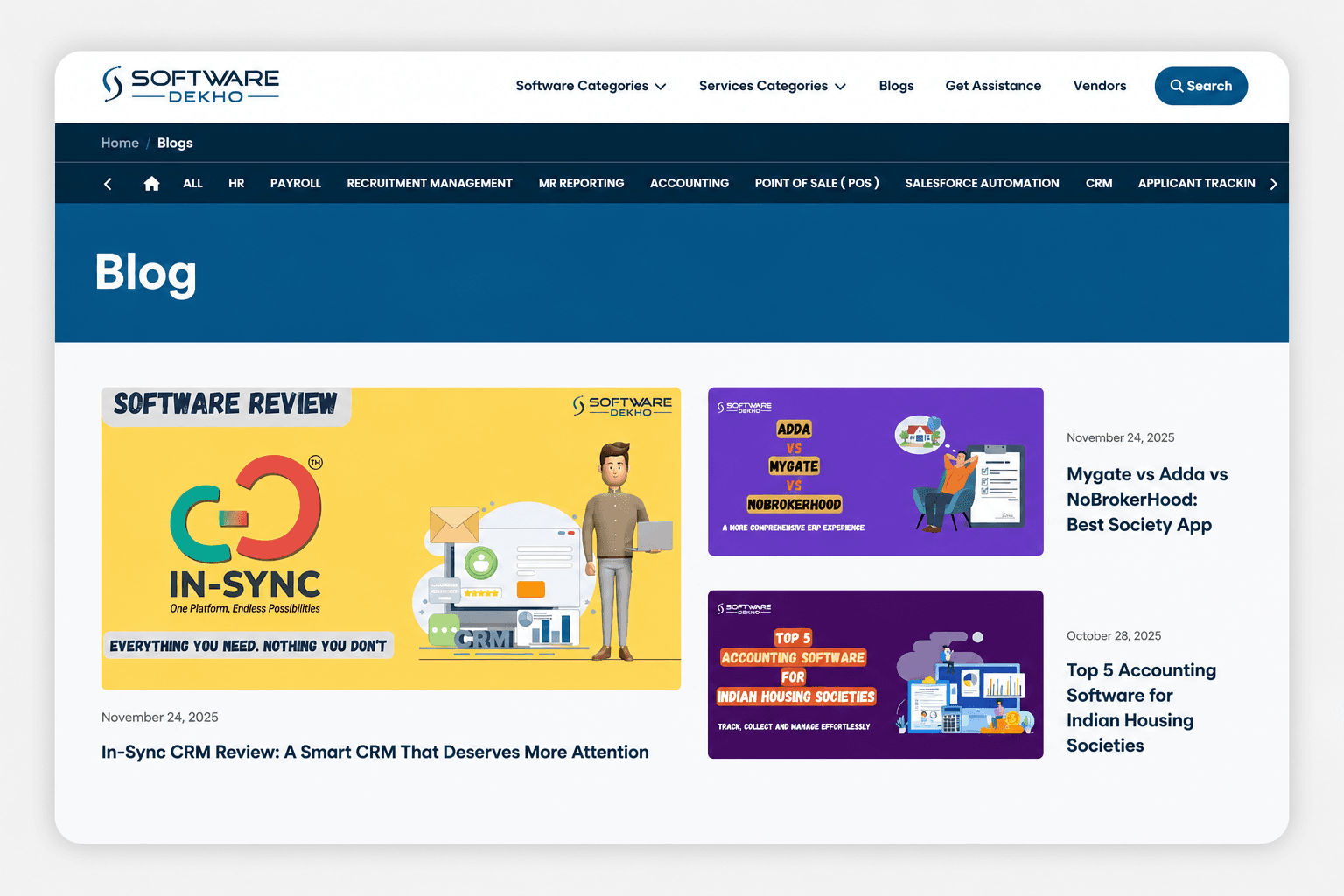The width and height of the screenshot is (1344, 896).
Task: Go to the Vendors page
Action: (1100, 86)
